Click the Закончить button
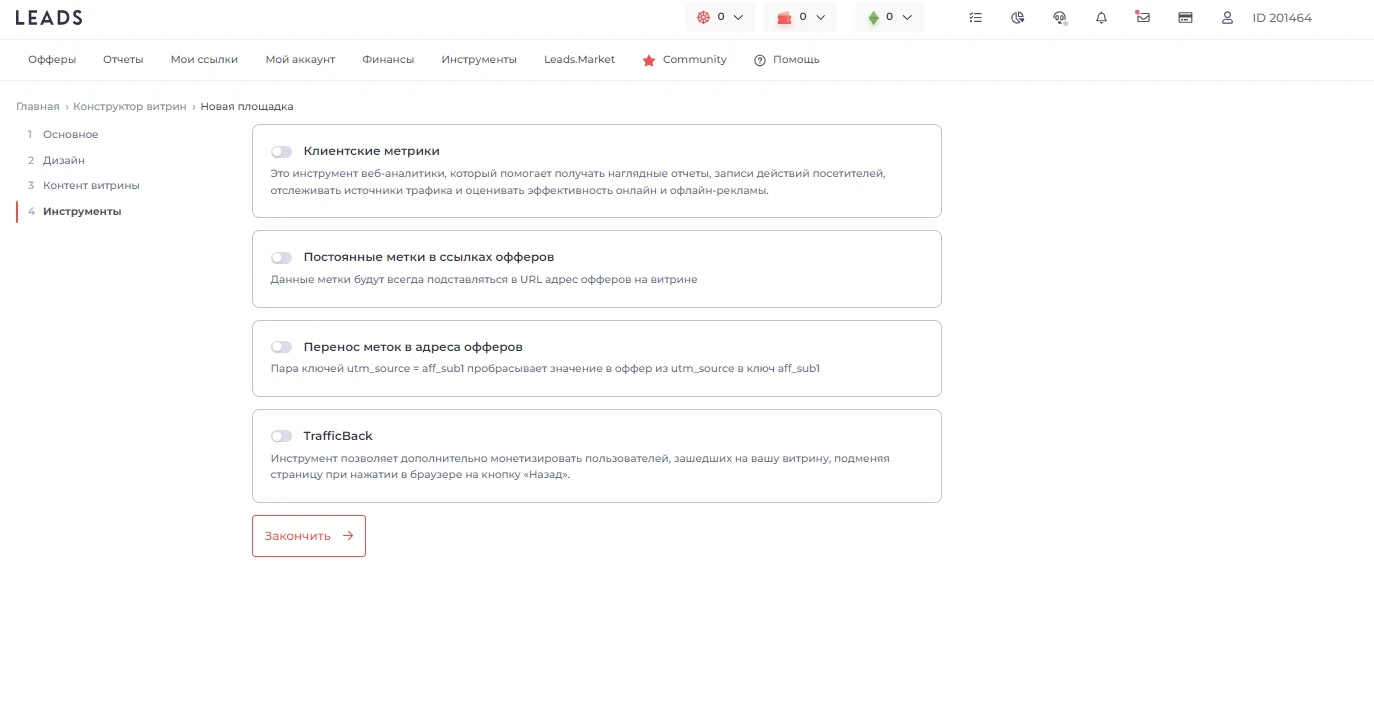 click(309, 536)
